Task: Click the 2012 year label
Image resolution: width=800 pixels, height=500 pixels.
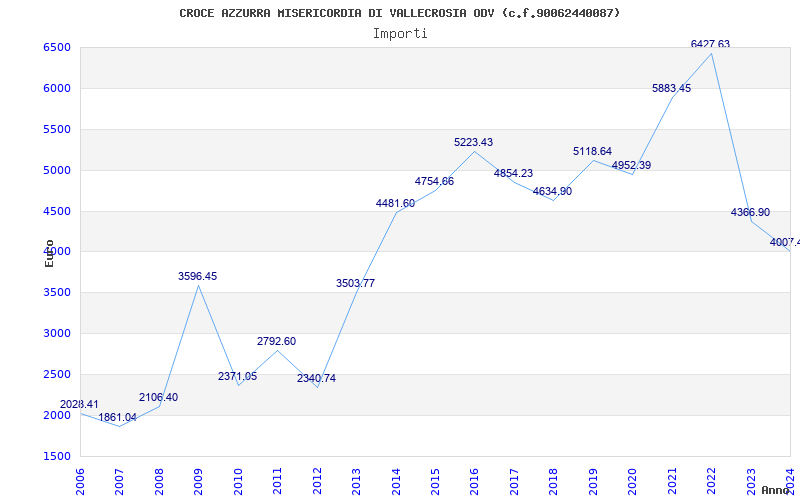Action: 316,481
